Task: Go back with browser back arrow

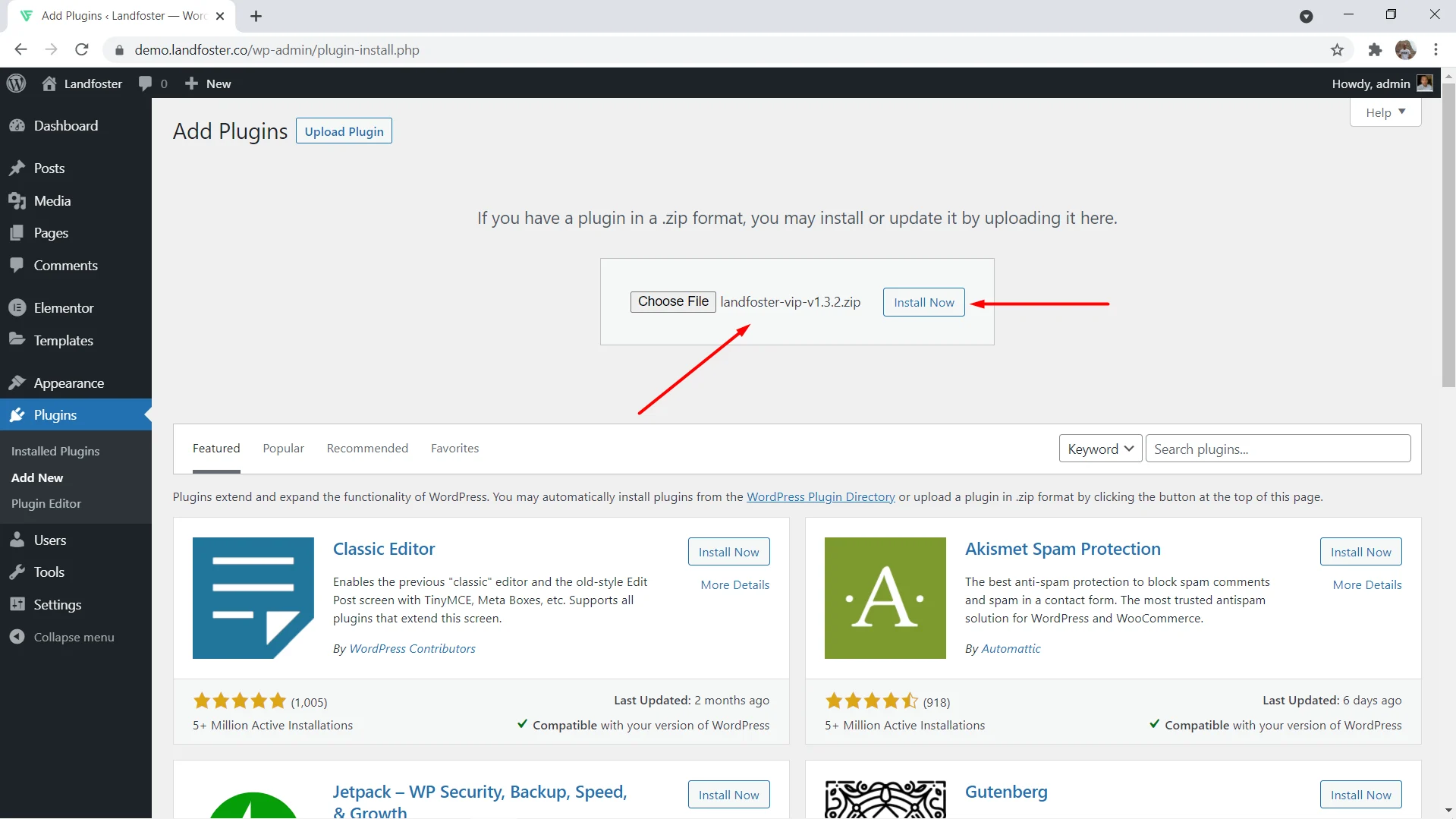Action: coord(20,50)
